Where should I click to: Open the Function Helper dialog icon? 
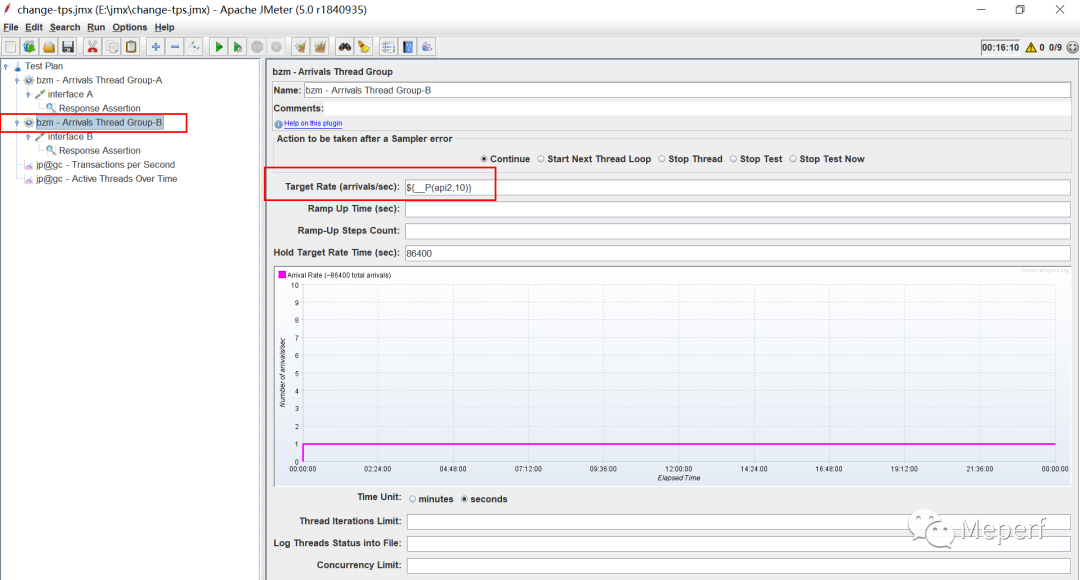(x=388, y=47)
